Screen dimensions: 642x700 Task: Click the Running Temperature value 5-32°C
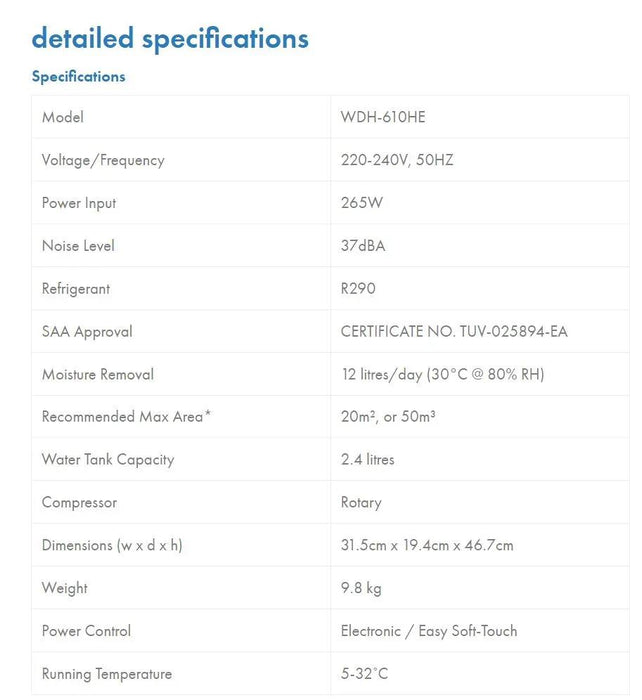[x=364, y=674]
